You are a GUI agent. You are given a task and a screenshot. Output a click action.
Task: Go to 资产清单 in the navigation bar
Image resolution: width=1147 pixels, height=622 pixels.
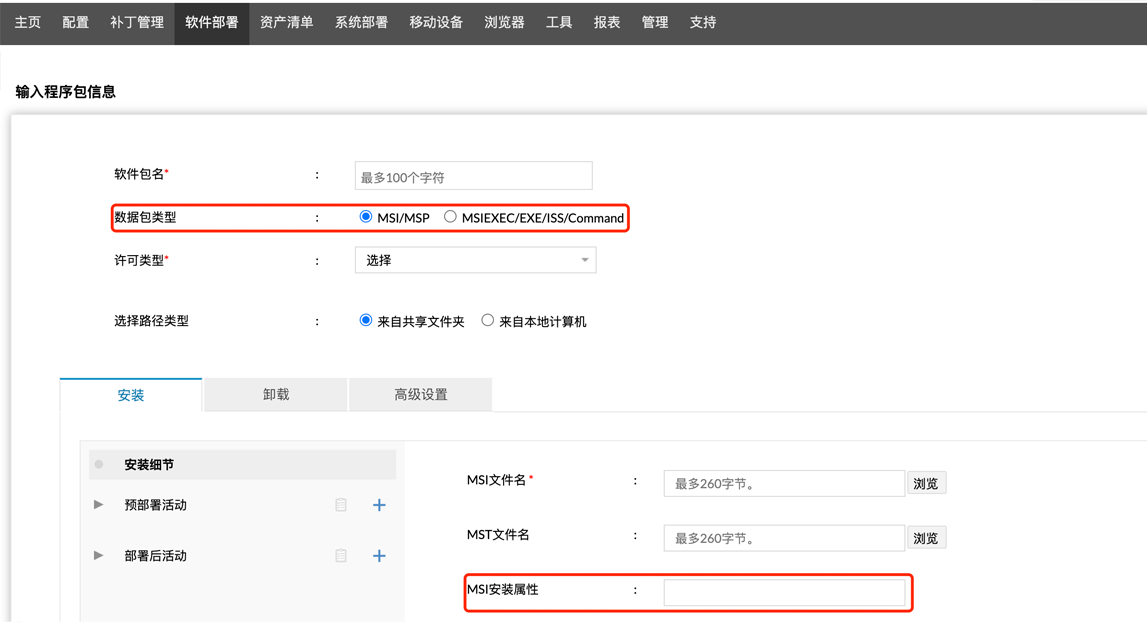pyautogui.click(x=286, y=22)
